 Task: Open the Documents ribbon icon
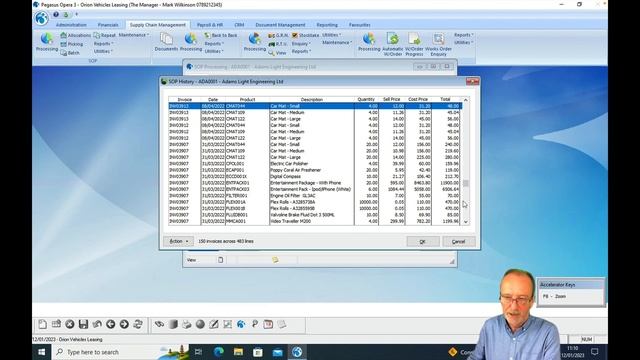tap(166, 42)
